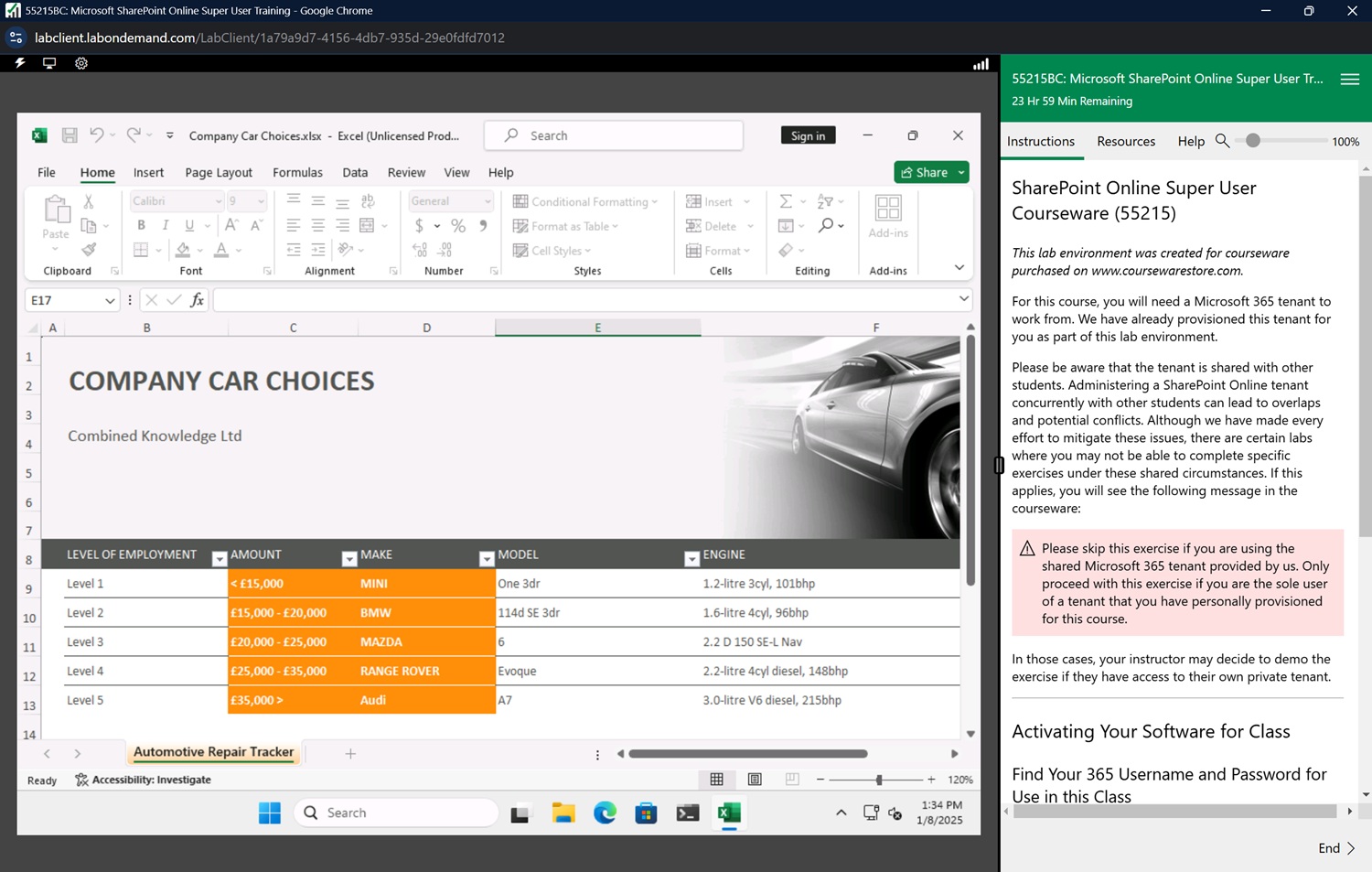
Task: Open the Name Box dropdown arrow
Action: pos(110,300)
